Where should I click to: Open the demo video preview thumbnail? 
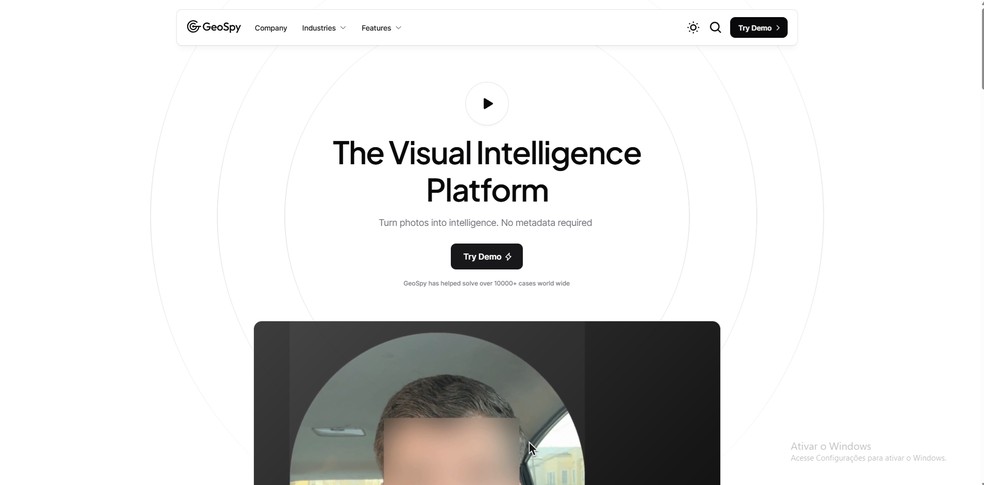click(487, 403)
